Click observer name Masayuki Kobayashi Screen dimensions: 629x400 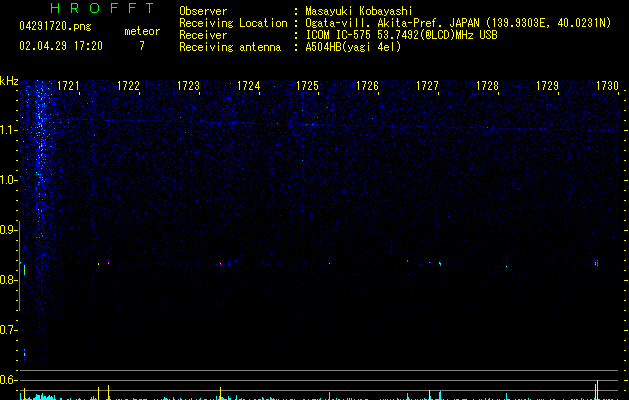click(x=359, y=11)
